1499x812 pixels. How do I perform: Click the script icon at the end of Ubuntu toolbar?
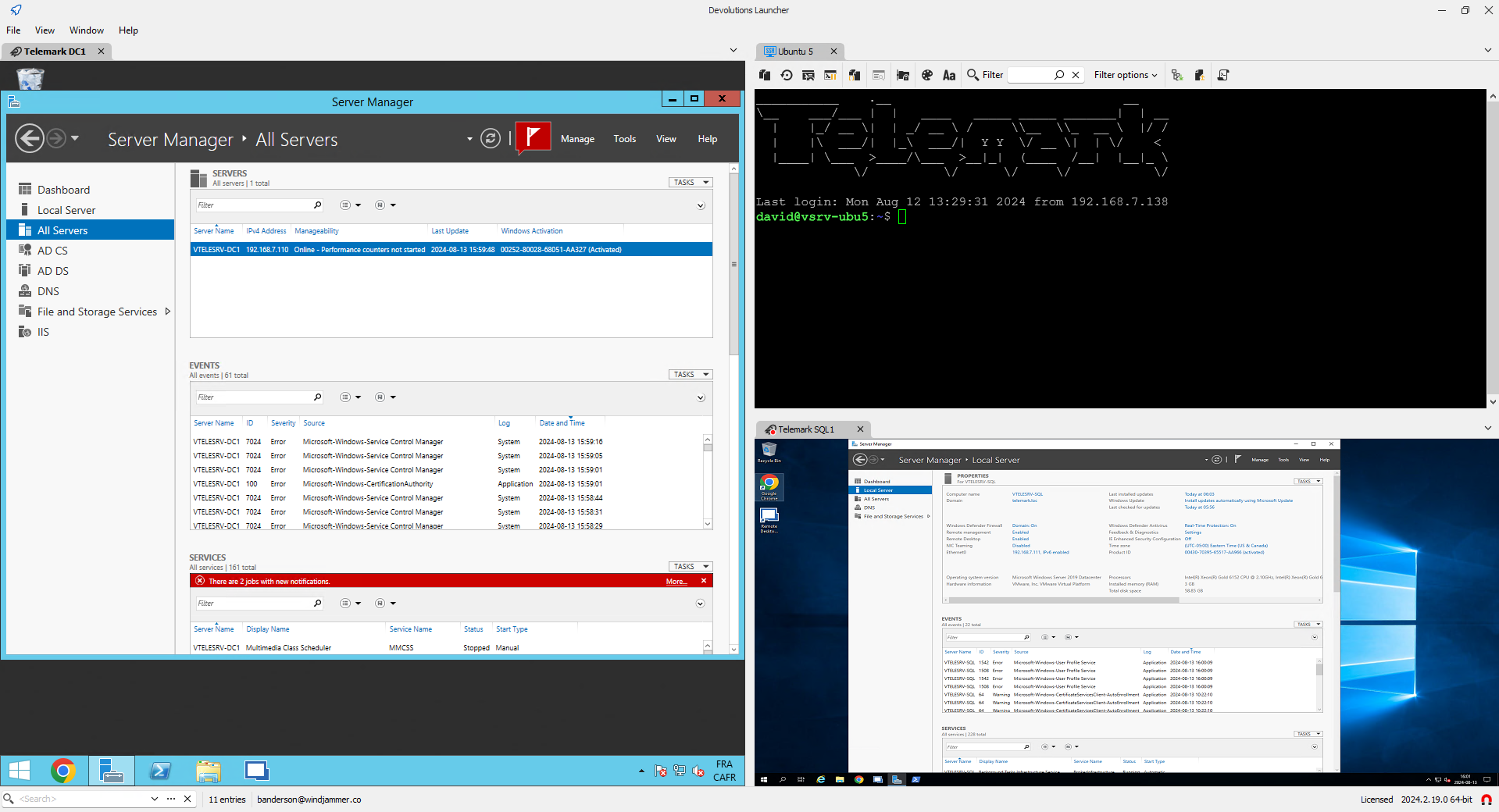coord(1223,75)
